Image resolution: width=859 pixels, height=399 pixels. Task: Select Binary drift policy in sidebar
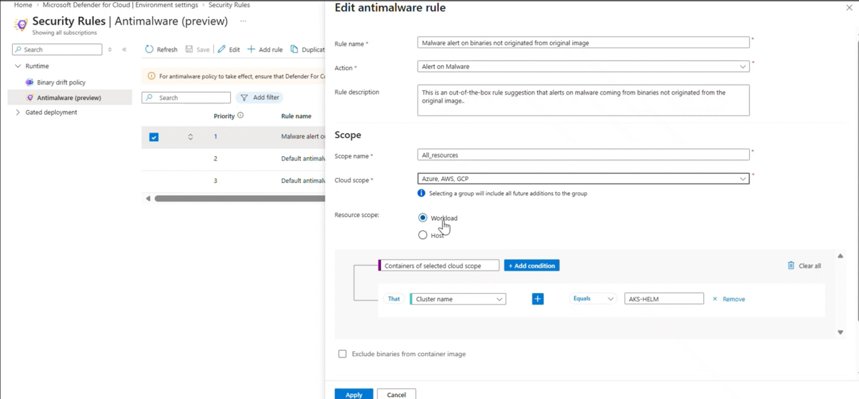point(61,82)
